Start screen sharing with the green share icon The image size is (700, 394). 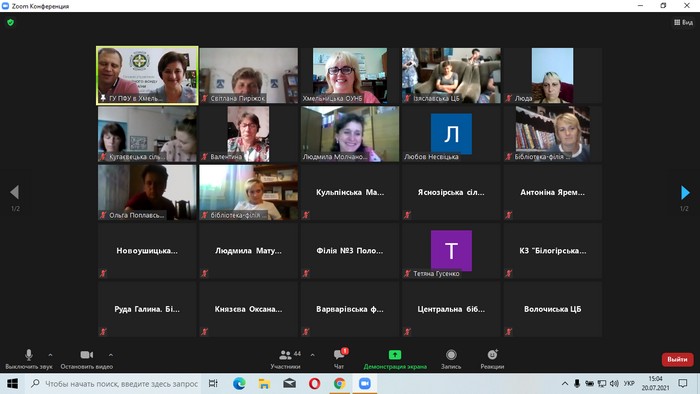[395, 355]
